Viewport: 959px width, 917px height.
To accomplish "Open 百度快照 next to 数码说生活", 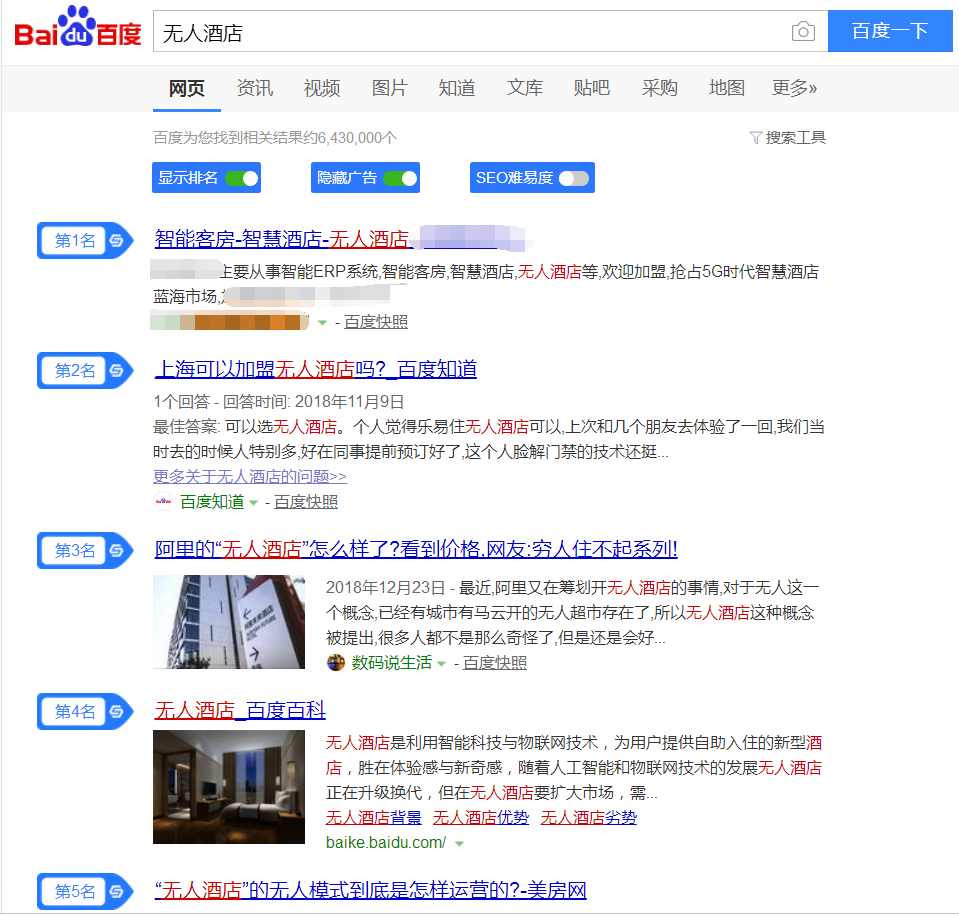I will click(494, 663).
